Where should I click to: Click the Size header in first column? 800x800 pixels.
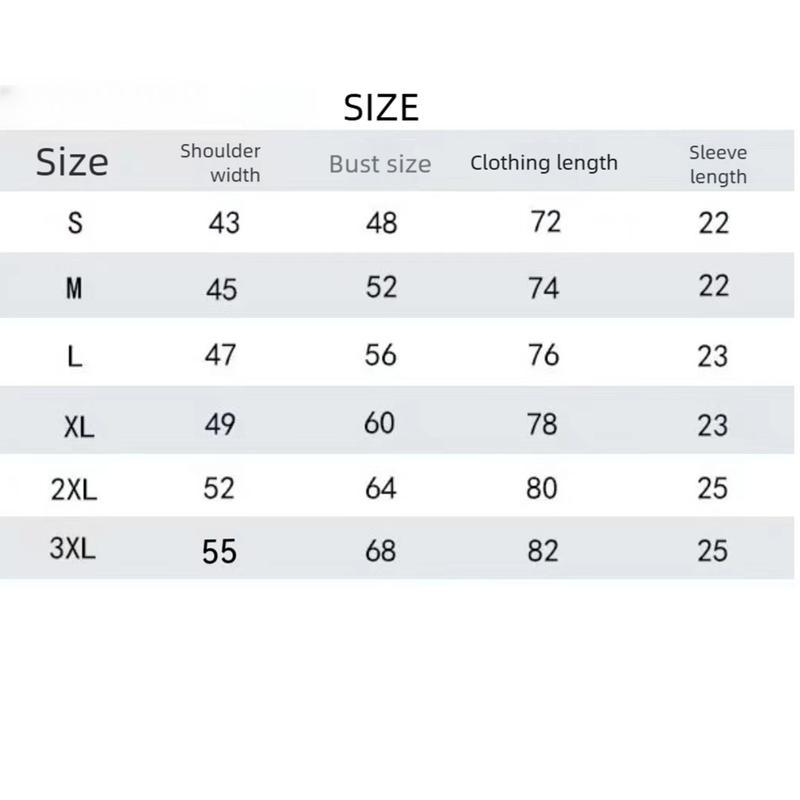pyautogui.click(x=72, y=162)
